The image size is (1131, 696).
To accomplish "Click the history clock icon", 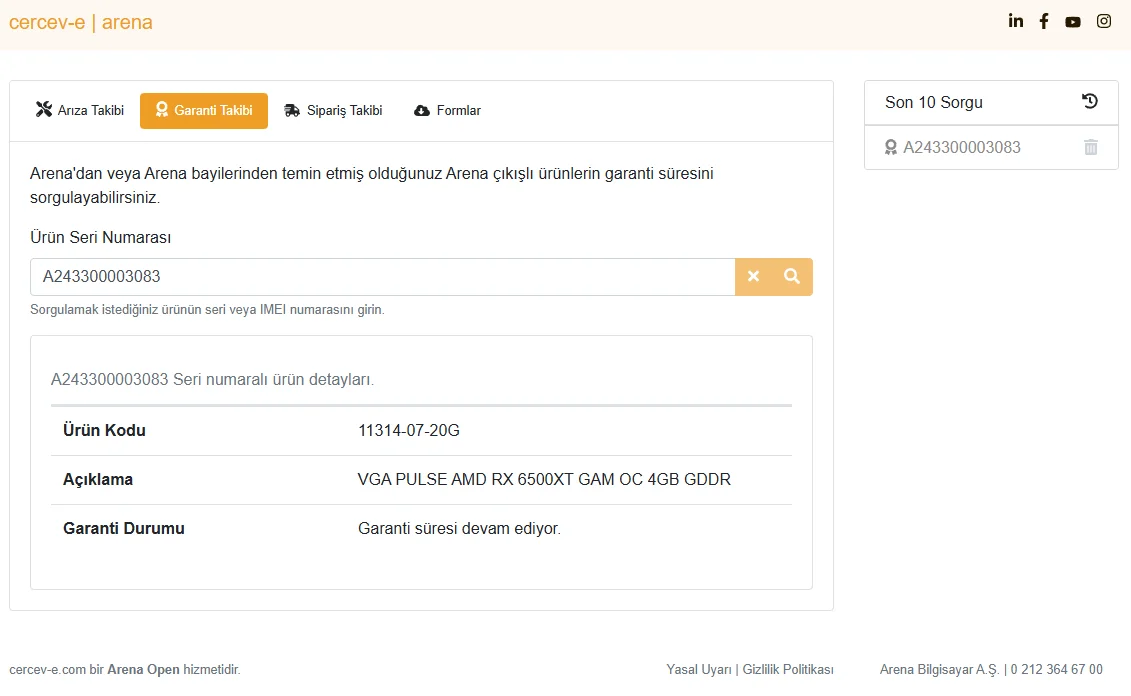I will (1090, 102).
